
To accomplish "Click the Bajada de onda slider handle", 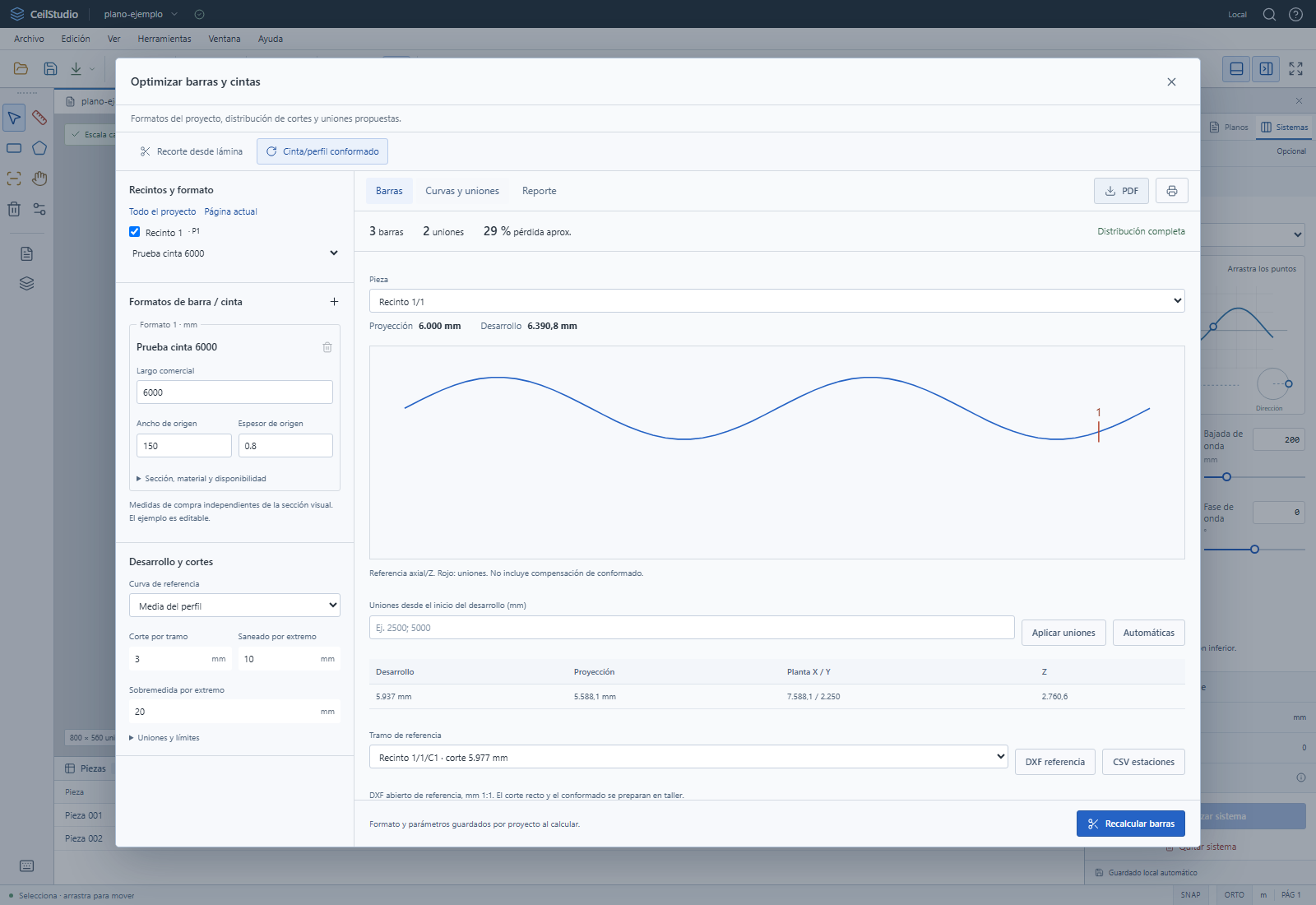I will click(x=1226, y=477).
